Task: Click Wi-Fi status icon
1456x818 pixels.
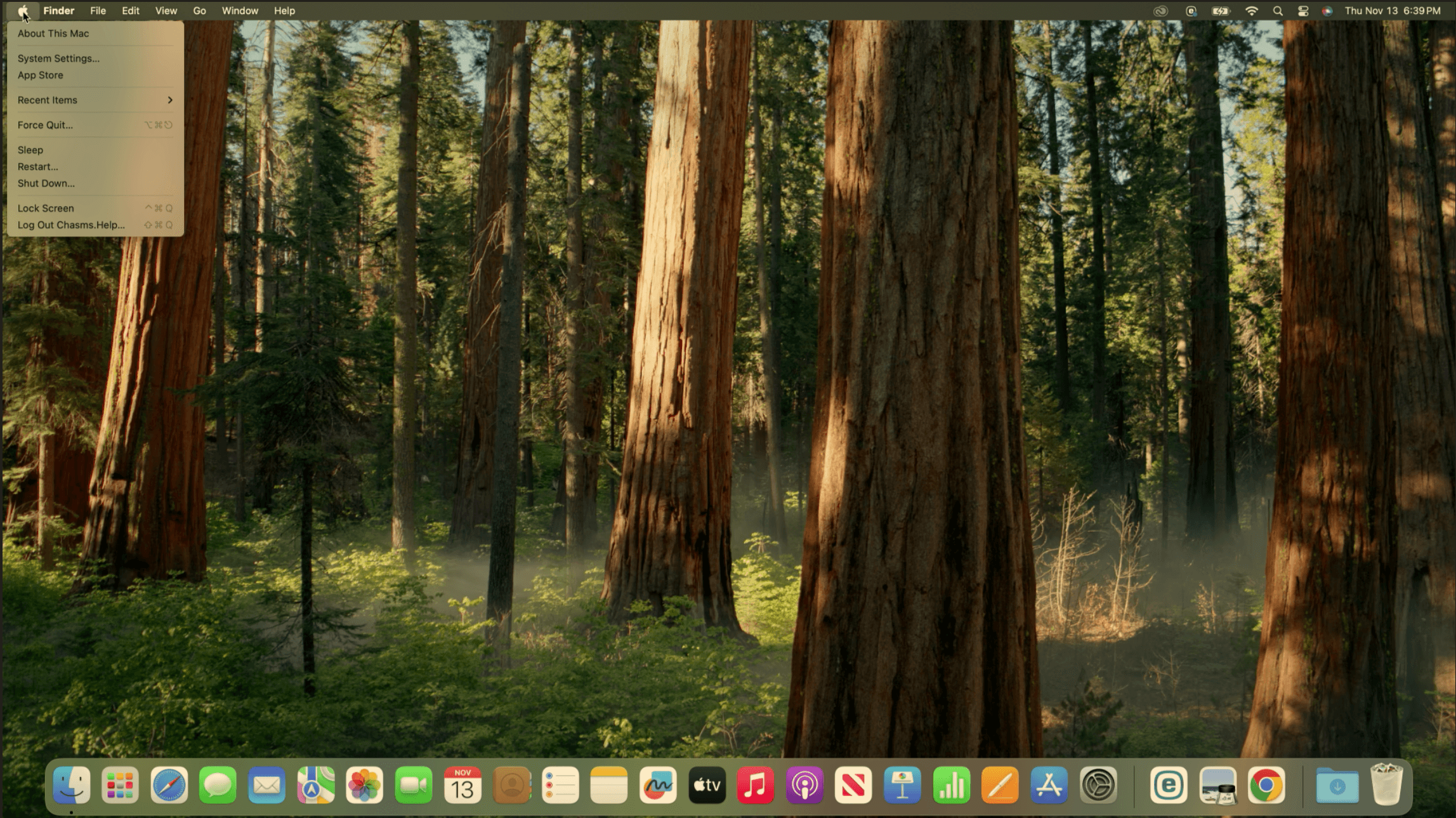Action: pos(1251,11)
